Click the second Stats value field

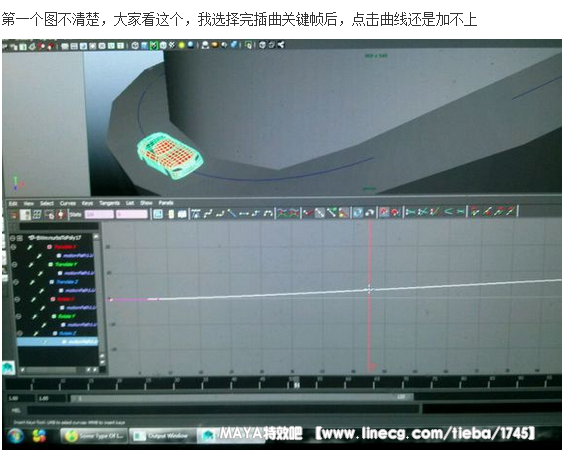tap(131, 214)
